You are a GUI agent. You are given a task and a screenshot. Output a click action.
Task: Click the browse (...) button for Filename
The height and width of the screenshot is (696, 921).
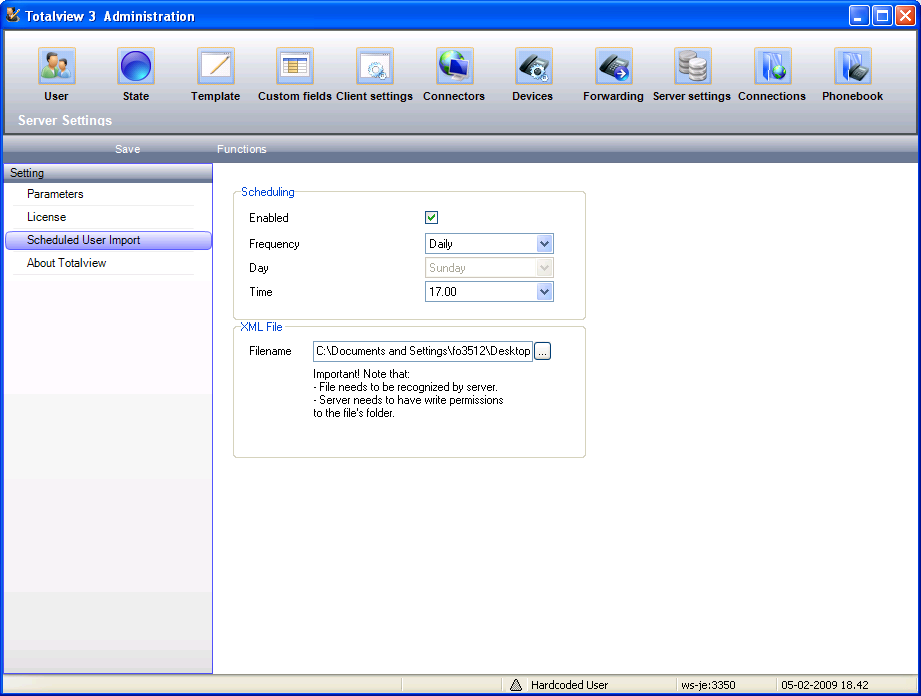point(542,351)
